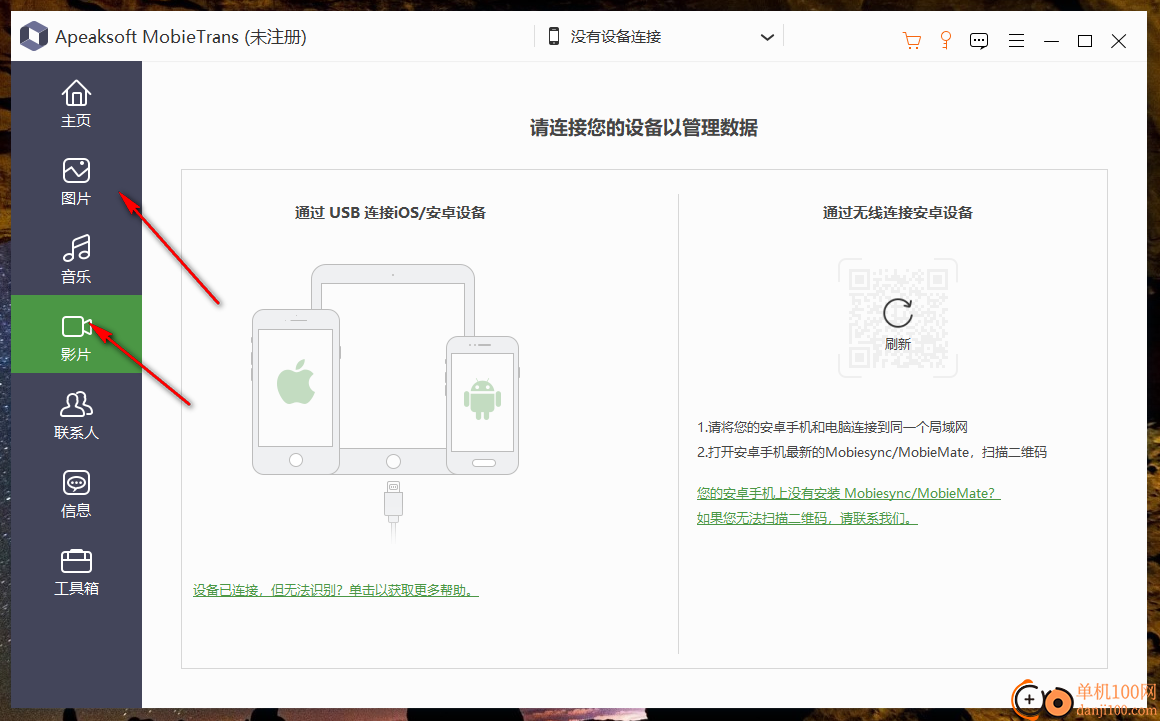The height and width of the screenshot is (721, 1160).
Task: Open 您的安卓手机上没有安装 Mobiesync/MobieMate link
Action: click(848, 493)
